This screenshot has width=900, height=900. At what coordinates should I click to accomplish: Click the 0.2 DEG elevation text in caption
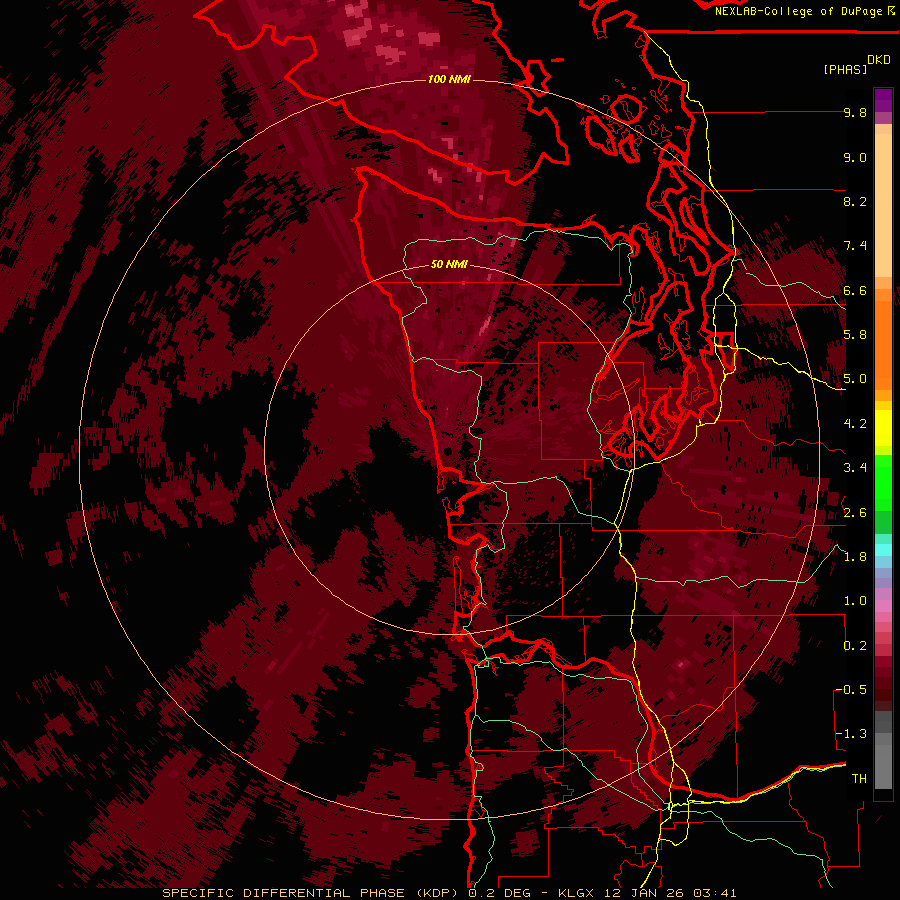tap(501, 893)
